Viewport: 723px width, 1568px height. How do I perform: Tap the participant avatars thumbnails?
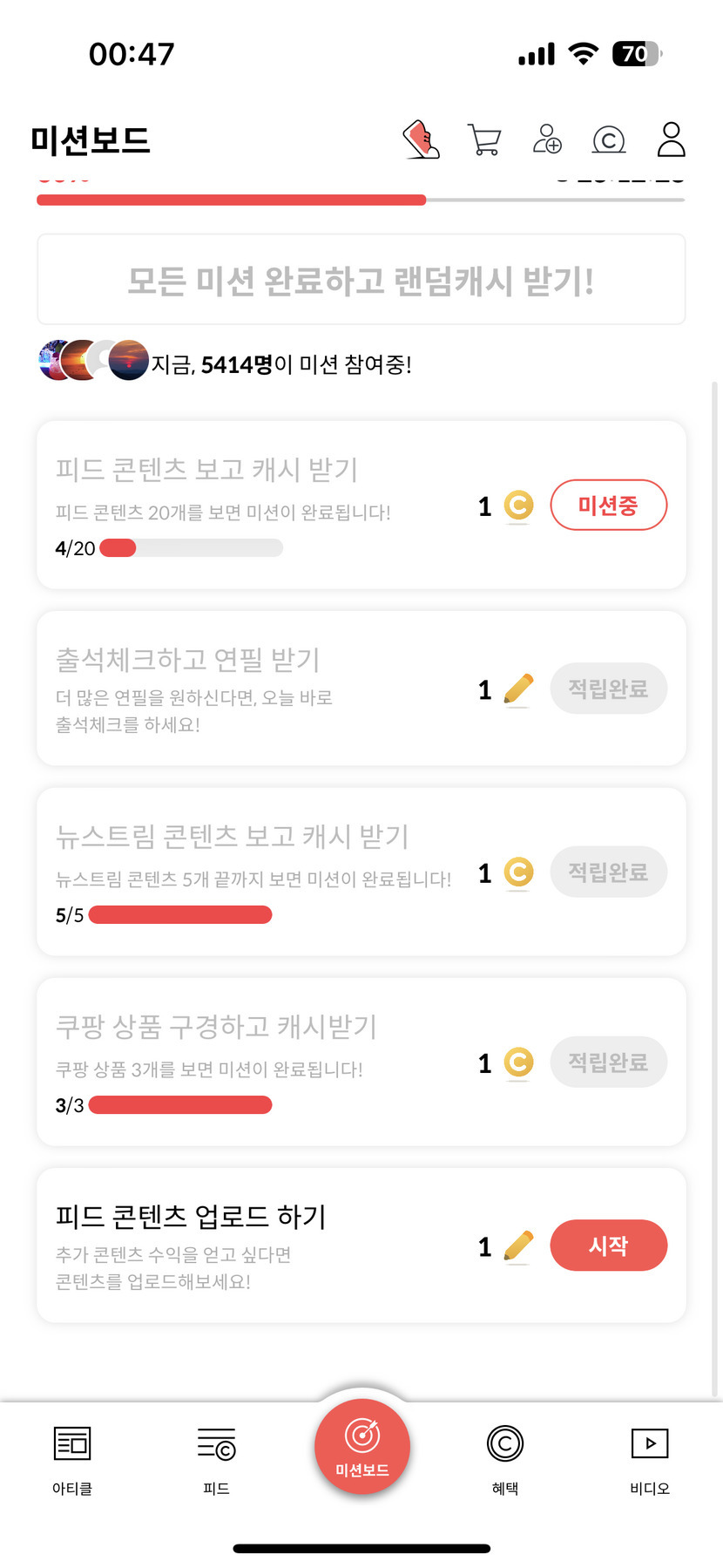click(93, 361)
